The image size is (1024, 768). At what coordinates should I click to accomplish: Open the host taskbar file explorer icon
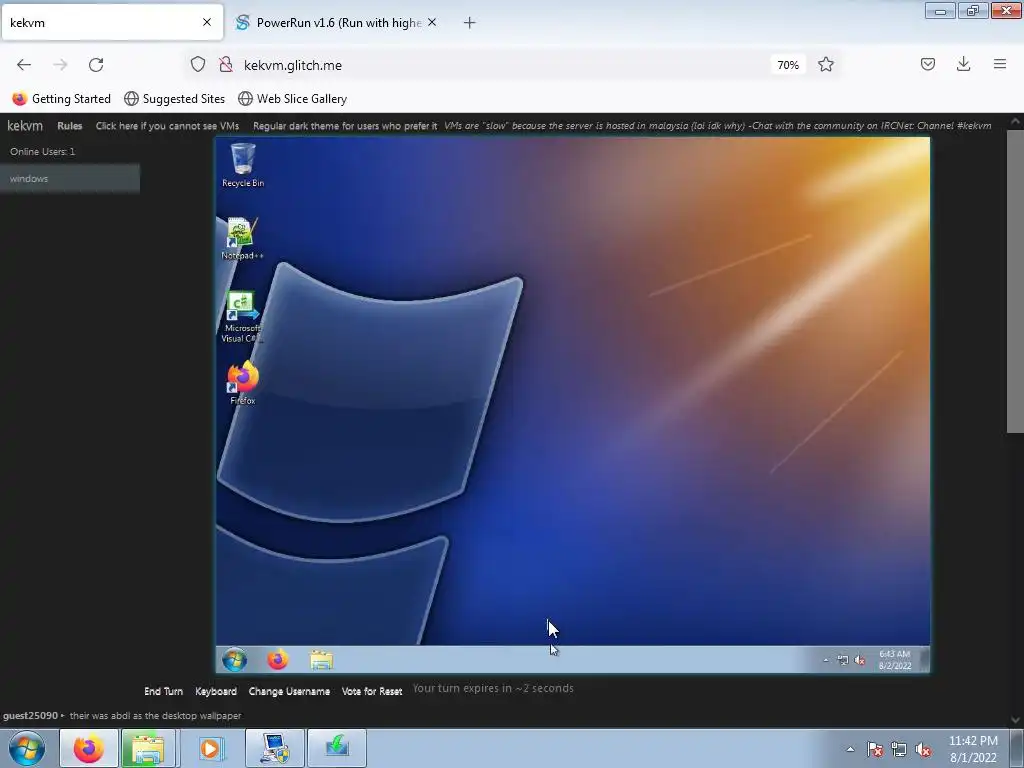[148, 748]
